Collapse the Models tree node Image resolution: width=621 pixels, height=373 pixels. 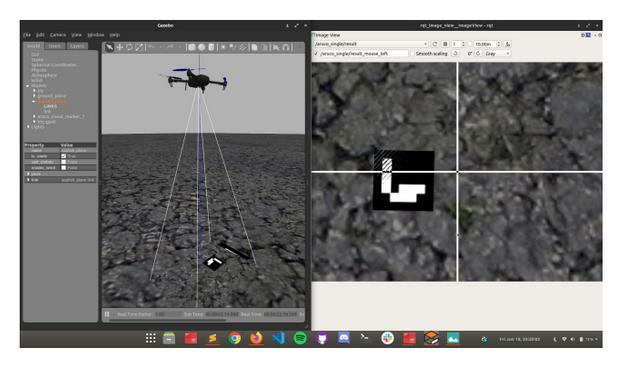(x=27, y=86)
